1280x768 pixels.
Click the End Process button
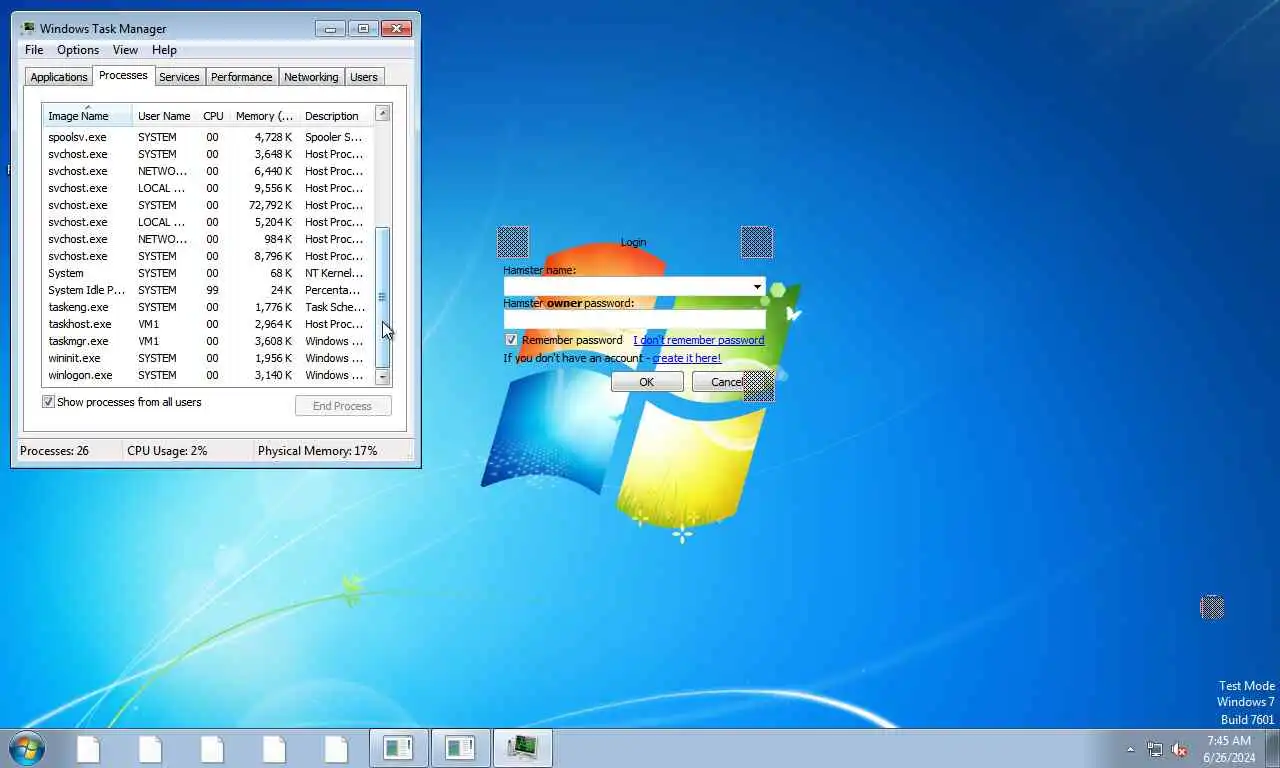[343, 406]
